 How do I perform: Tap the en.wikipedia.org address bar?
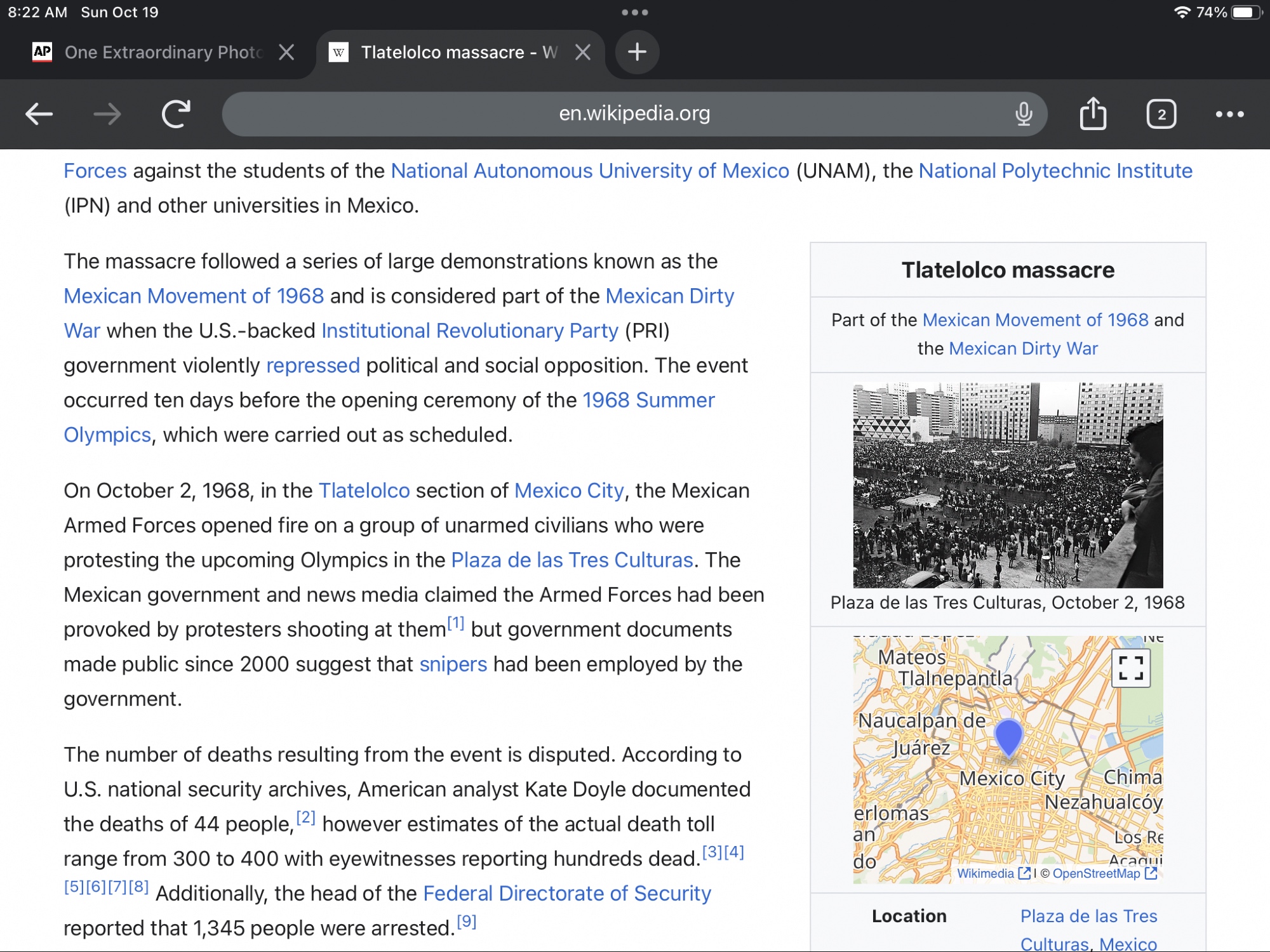tap(634, 114)
